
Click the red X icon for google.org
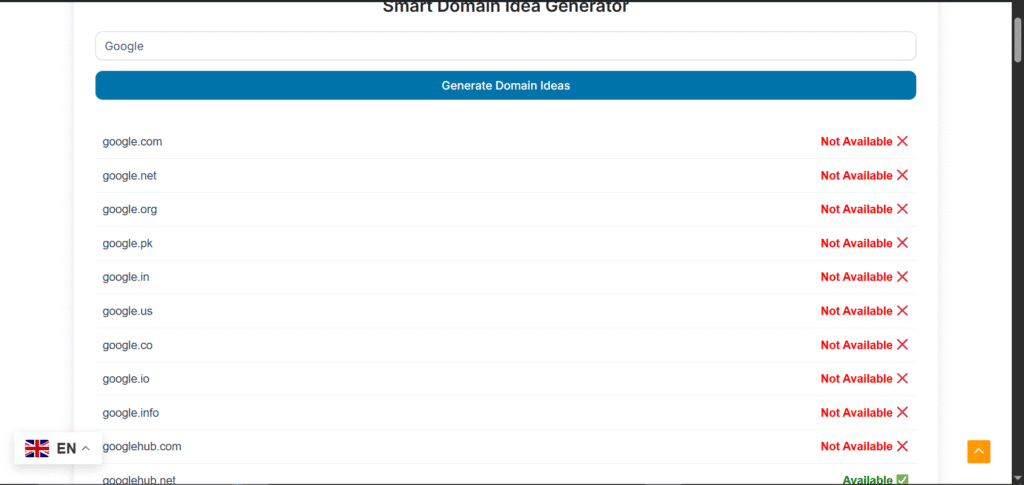pos(903,209)
